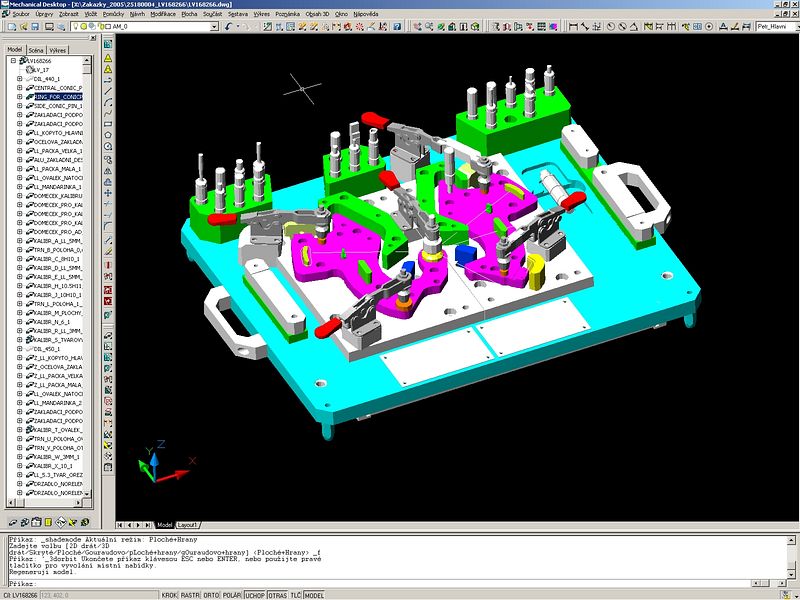Screen dimensions: 800x600
Task: Select the Circle tool in the vertical toolbar
Action: (x=108, y=146)
